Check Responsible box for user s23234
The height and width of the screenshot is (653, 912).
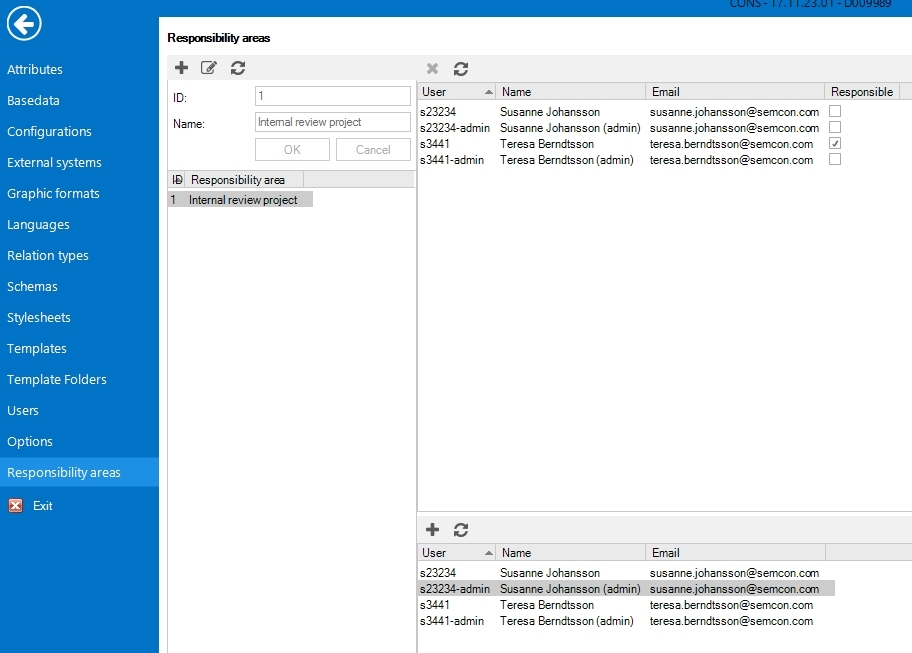(x=835, y=112)
